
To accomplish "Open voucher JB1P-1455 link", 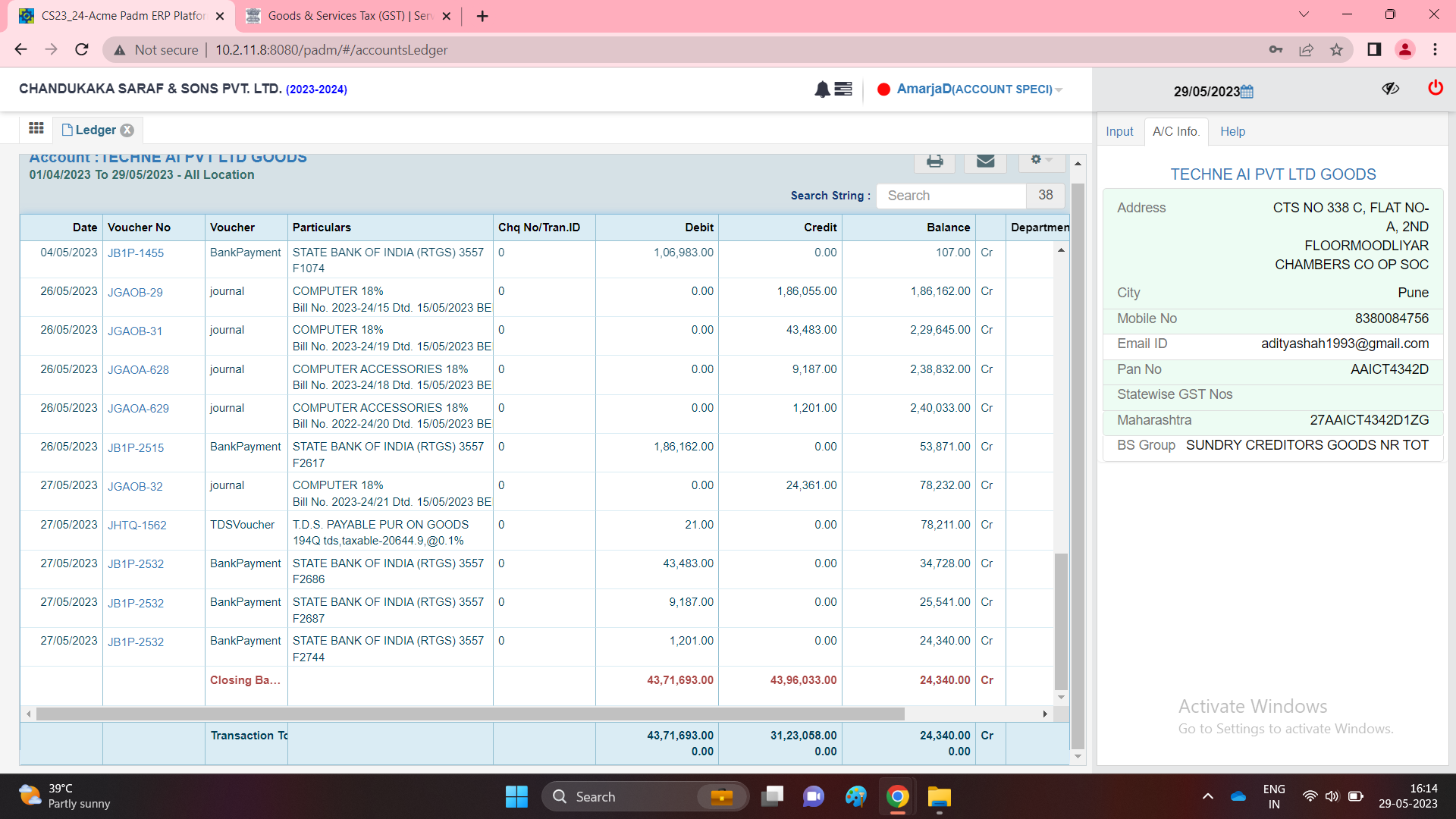I will point(136,253).
